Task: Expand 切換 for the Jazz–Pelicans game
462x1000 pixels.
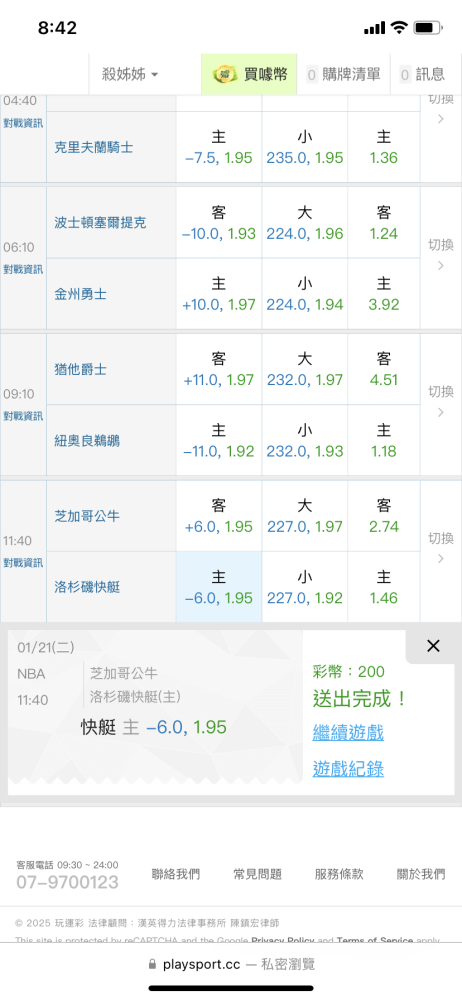Action: (440, 402)
